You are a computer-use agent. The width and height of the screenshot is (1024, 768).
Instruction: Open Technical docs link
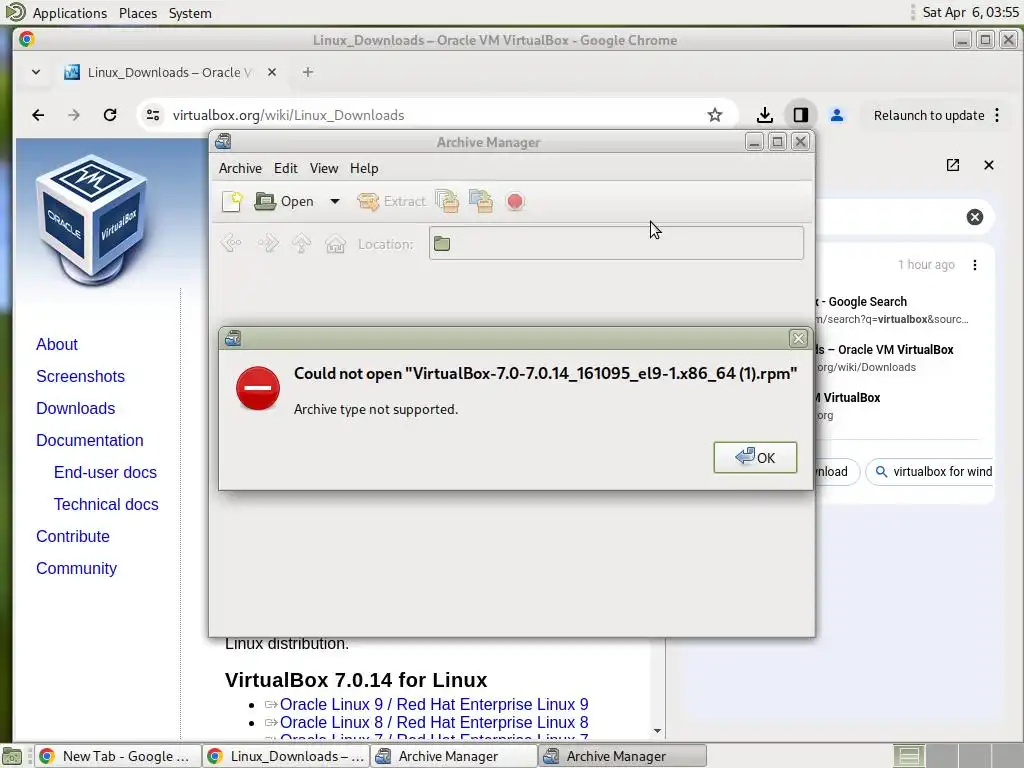pos(106,504)
